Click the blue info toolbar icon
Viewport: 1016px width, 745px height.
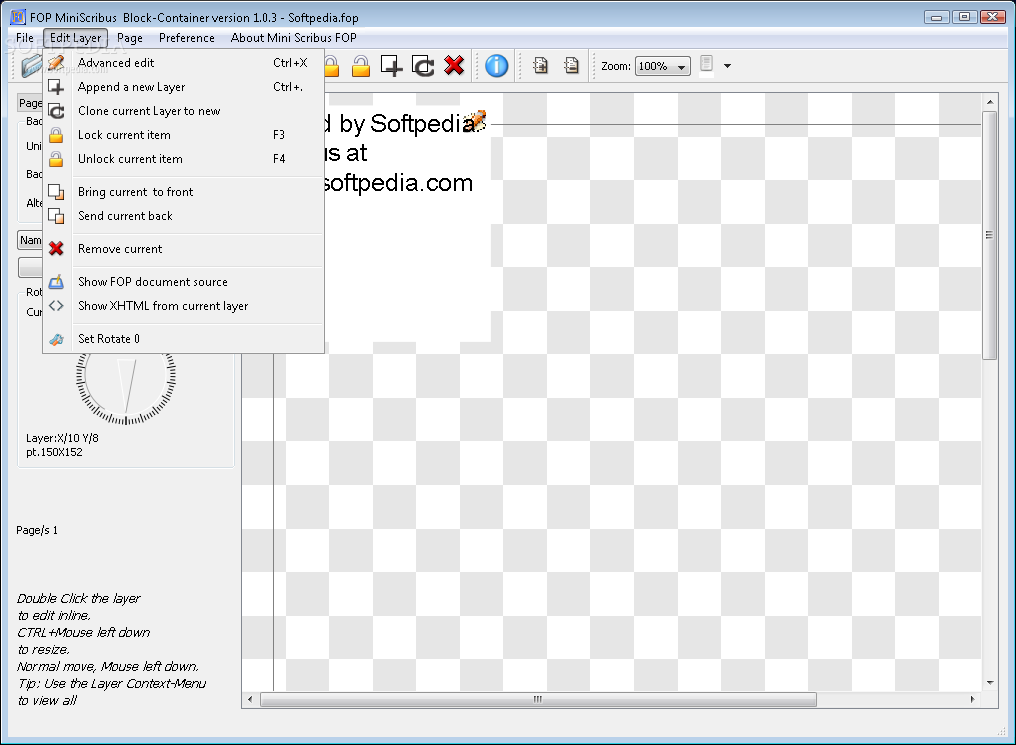496,65
